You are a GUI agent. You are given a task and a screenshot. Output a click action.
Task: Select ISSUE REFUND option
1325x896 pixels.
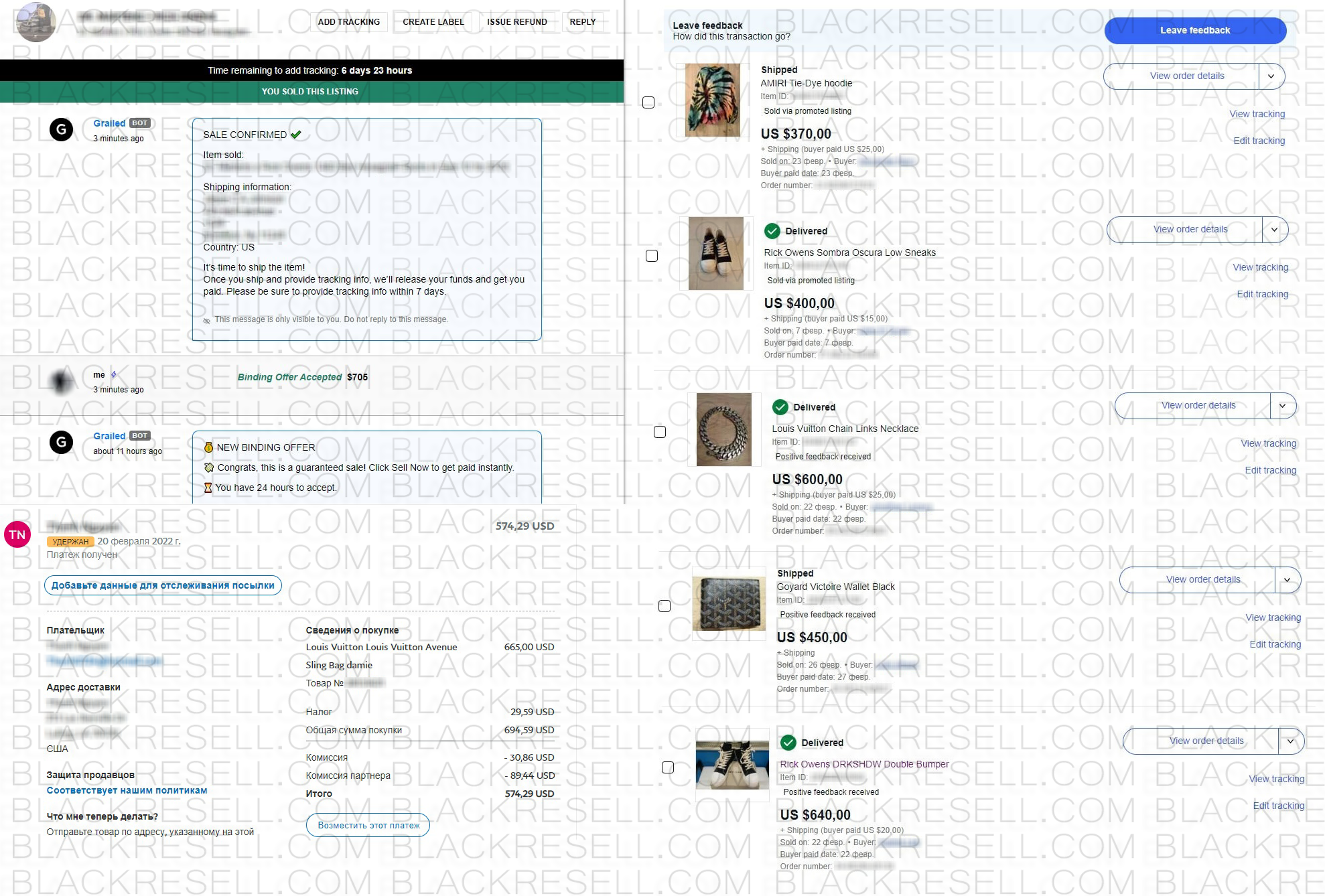pyautogui.click(x=516, y=22)
